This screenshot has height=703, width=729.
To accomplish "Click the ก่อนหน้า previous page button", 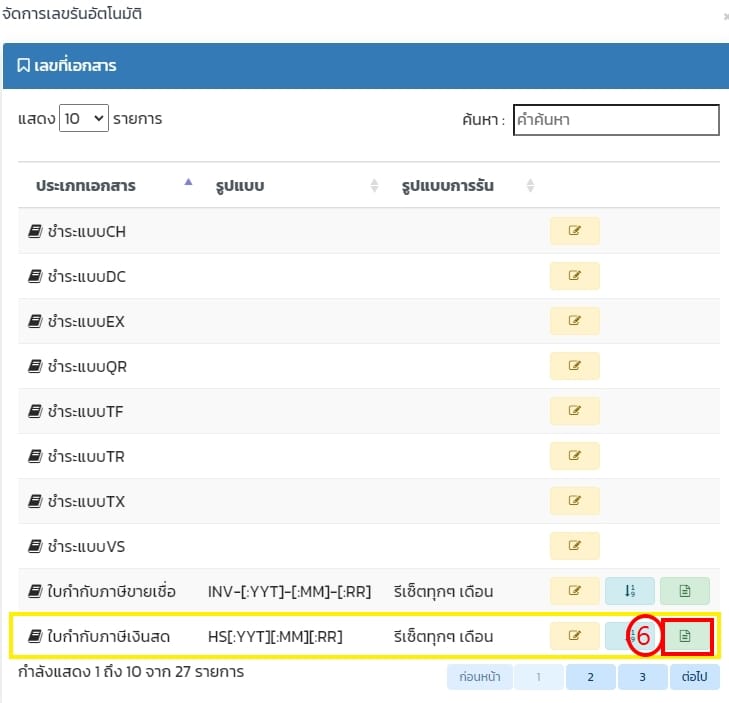I will coord(478,677).
